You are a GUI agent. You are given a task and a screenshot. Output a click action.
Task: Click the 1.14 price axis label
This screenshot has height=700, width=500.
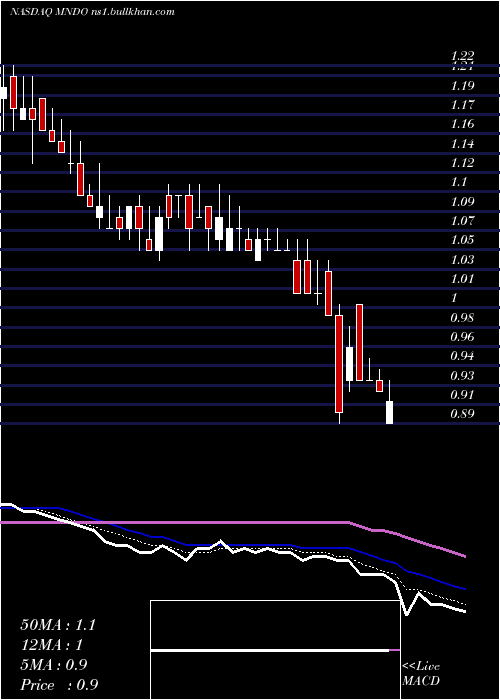pos(462,144)
